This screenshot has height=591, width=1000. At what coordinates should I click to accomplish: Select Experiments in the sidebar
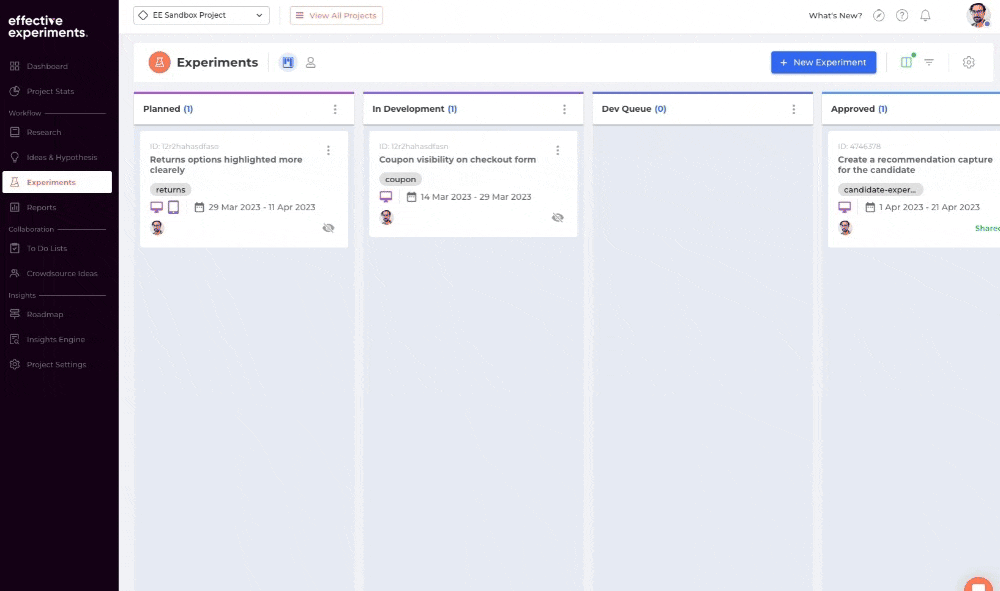57,182
